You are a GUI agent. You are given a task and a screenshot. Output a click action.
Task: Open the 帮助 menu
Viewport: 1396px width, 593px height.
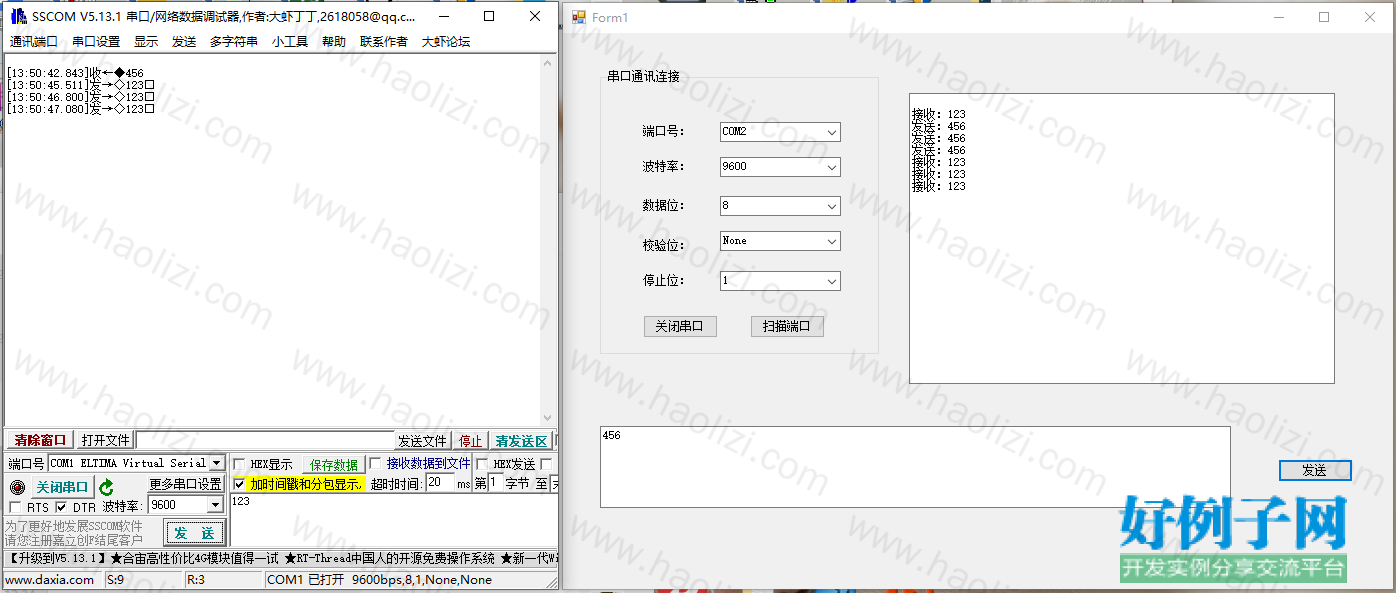[334, 42]
